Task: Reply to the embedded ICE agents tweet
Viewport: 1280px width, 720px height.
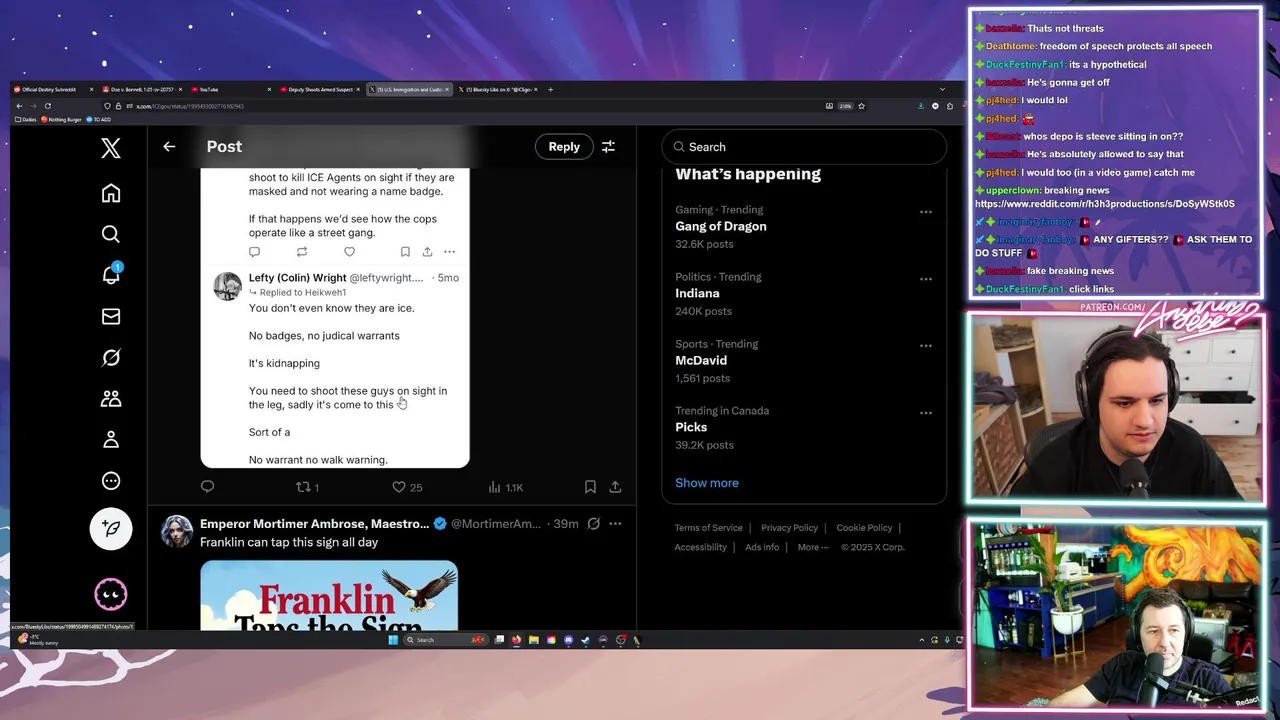Action: [x=254, y=252]
